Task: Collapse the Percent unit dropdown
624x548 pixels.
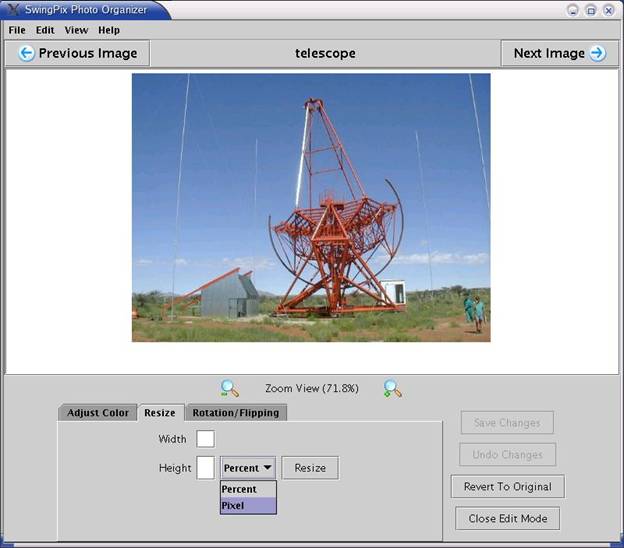Action: point(248,467)
